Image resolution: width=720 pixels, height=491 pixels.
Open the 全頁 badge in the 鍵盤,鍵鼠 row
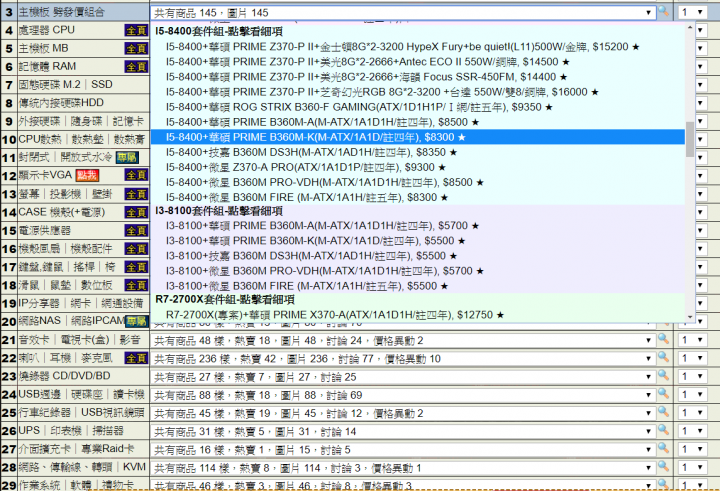point(136,267)
